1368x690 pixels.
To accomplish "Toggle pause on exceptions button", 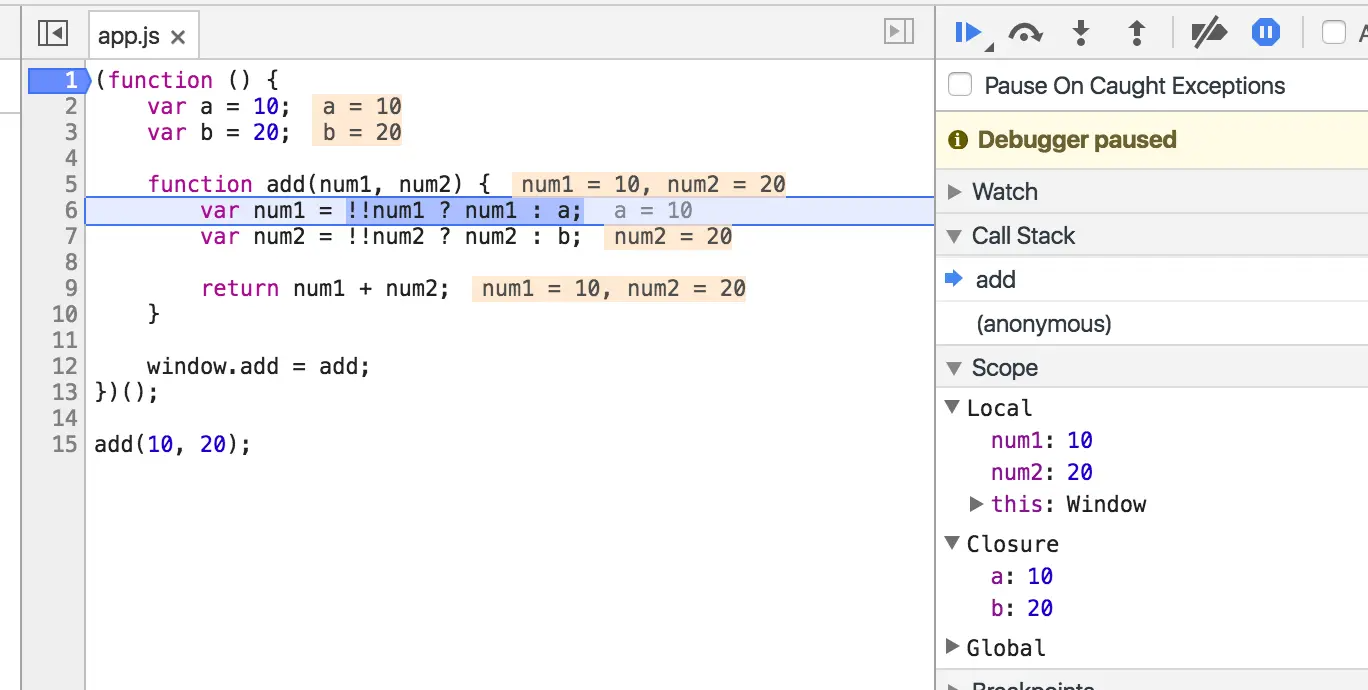I will 1266,33.
